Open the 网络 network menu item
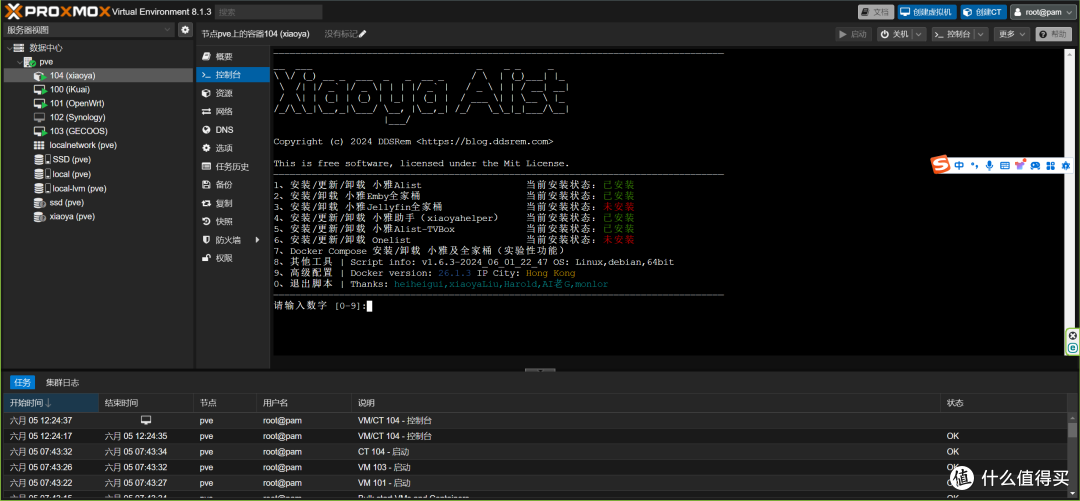Screen dimensions: 1080x501 pyautogui.click(x=224, y=111)
